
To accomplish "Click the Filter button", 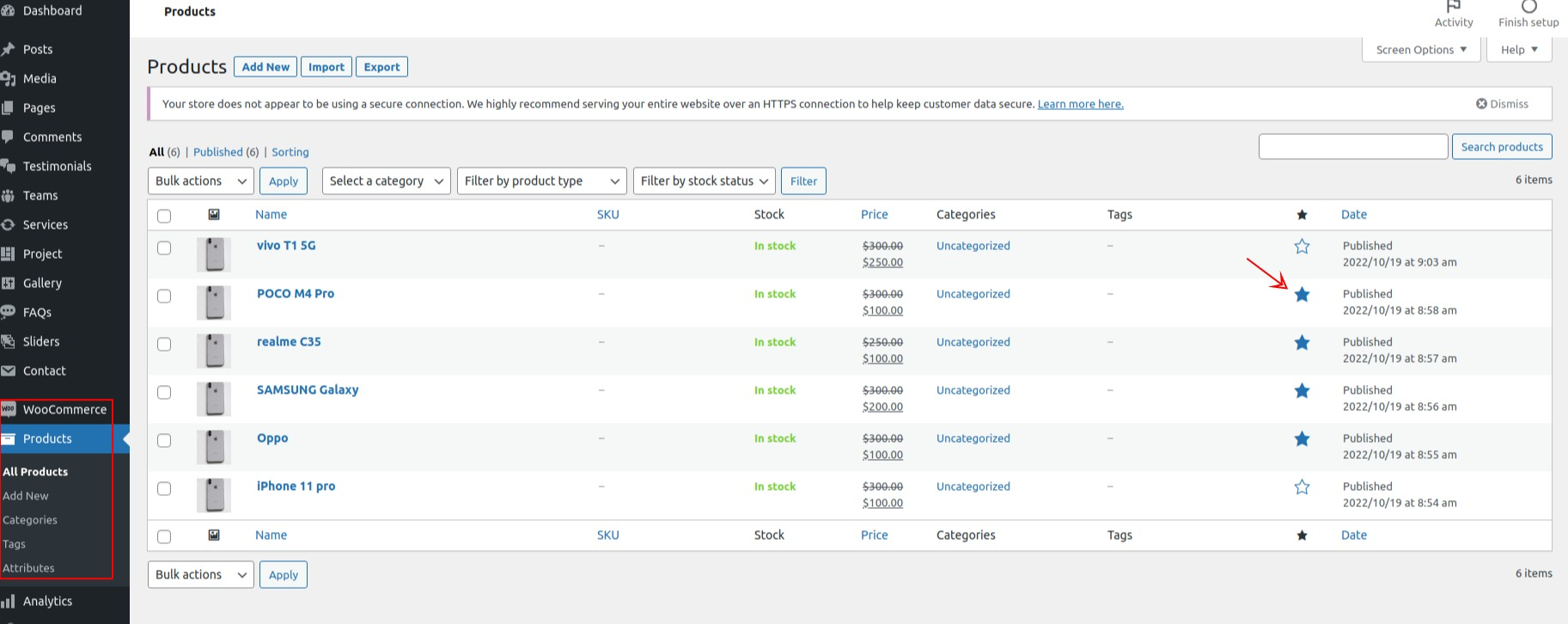I will pyautogui.click(x=803, y=180).
